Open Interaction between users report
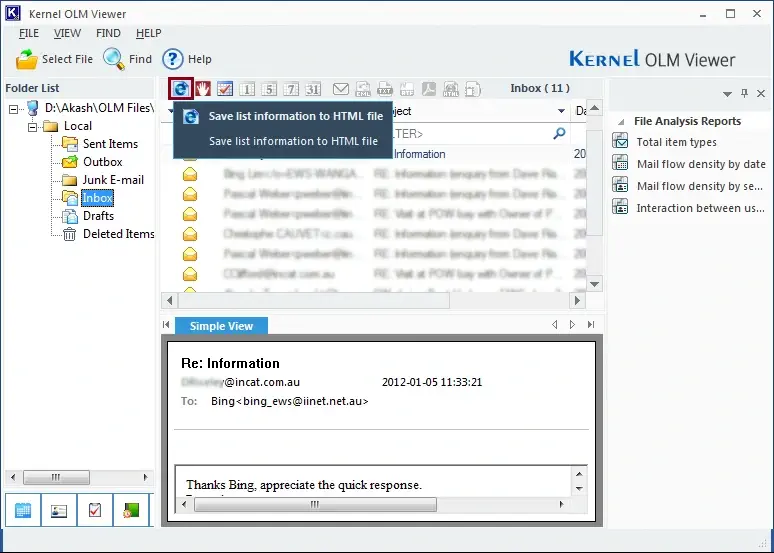774x553 pixels. pyautogui.click(x=700, y=208)
